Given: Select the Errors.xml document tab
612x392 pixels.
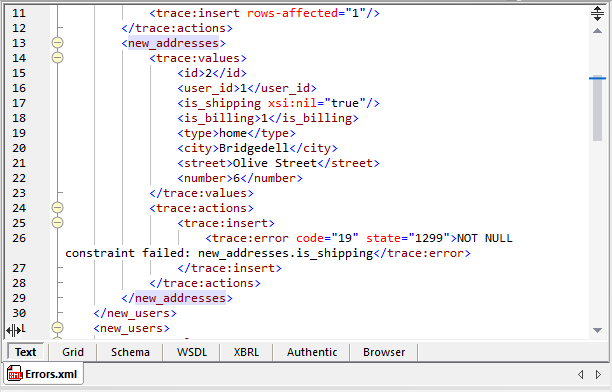Looking at the screenshot, I should click(x=43, y=374).
